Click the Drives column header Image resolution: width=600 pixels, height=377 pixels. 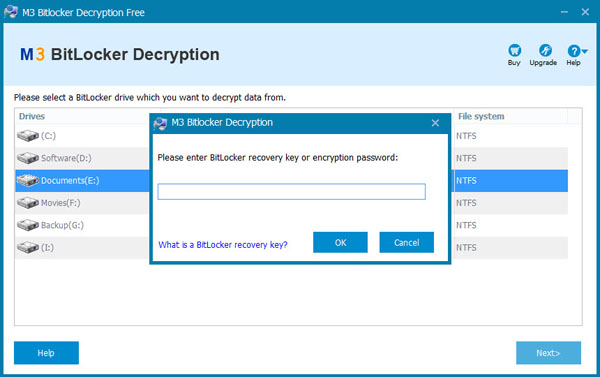pos(32,116)
